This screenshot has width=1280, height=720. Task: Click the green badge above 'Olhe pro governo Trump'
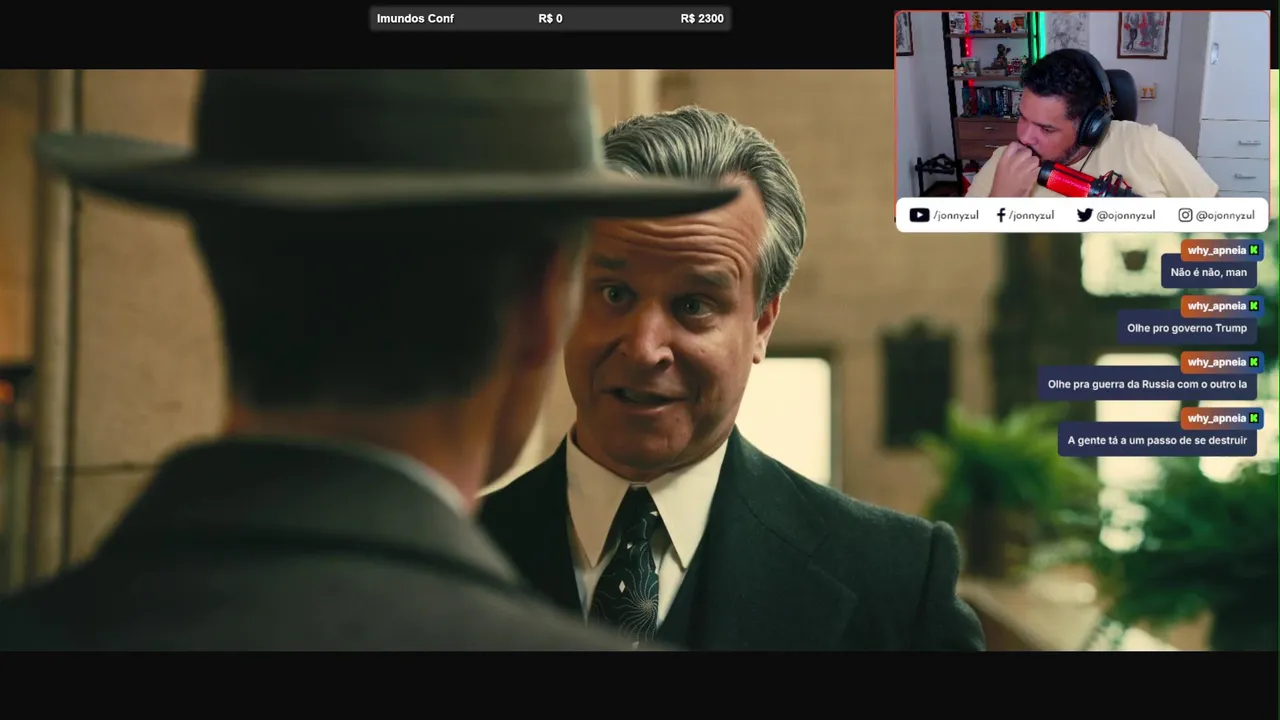coord(1254,306)
